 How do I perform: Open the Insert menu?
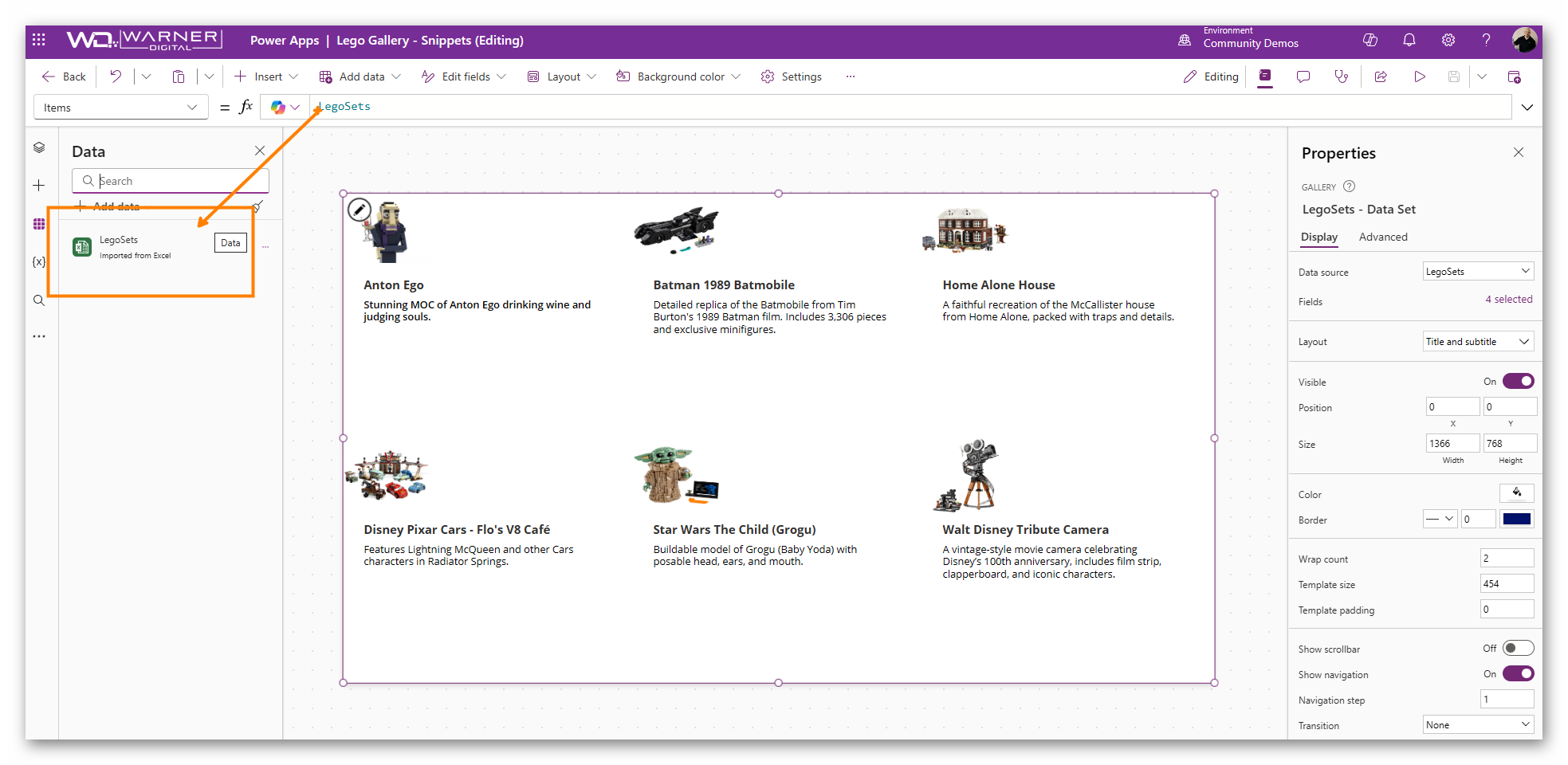267,76
